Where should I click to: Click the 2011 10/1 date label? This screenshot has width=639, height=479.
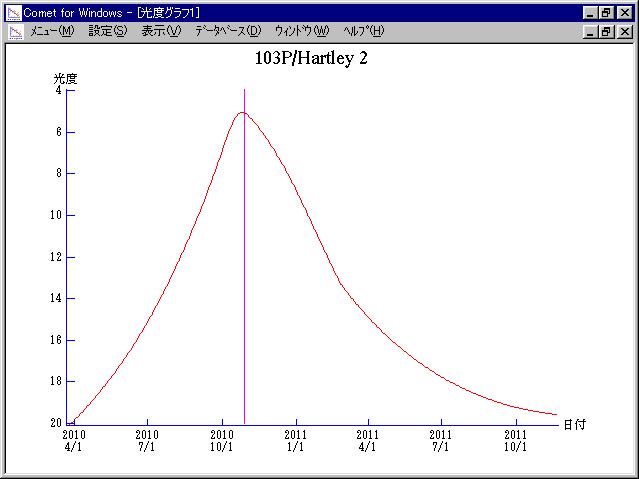click(x=516, y=440)
